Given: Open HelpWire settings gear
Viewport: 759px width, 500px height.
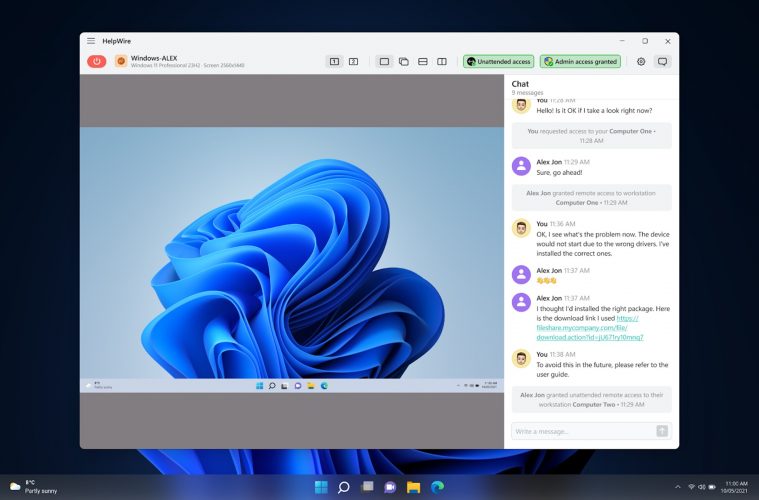Looking at the screenshot, I should [x=641, y=61].
